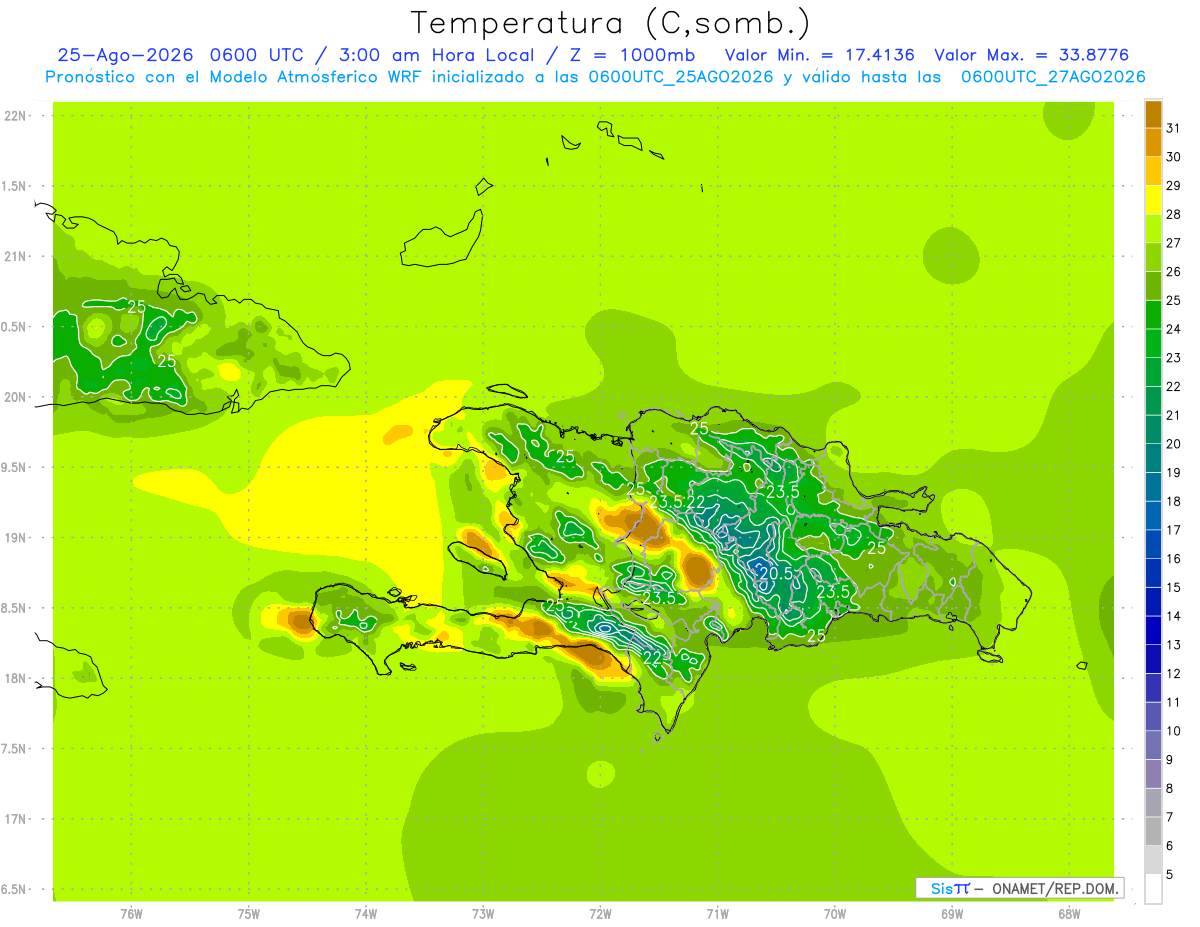
Task: Click the '69W' longitude axis label
Action: (x=952, y=914)
